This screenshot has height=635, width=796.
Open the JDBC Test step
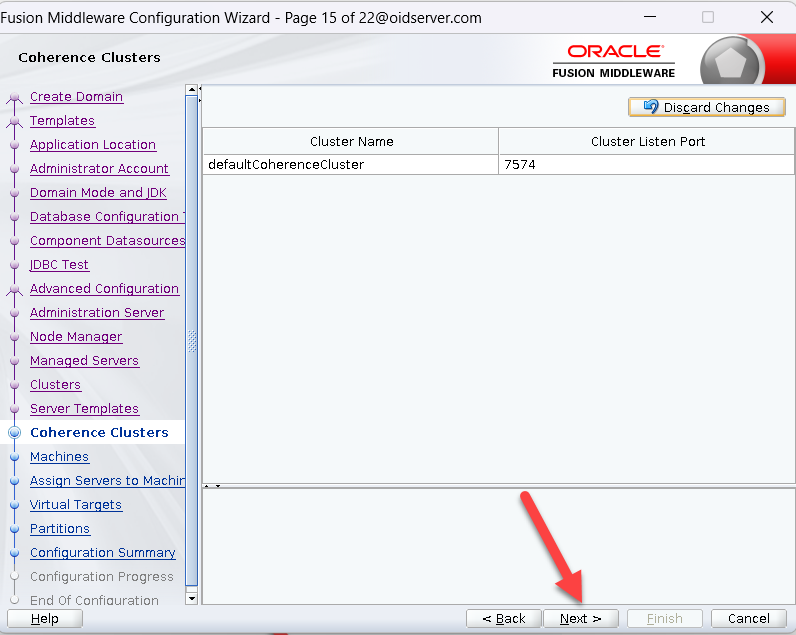pyautogui.click(x=59, y=265)
